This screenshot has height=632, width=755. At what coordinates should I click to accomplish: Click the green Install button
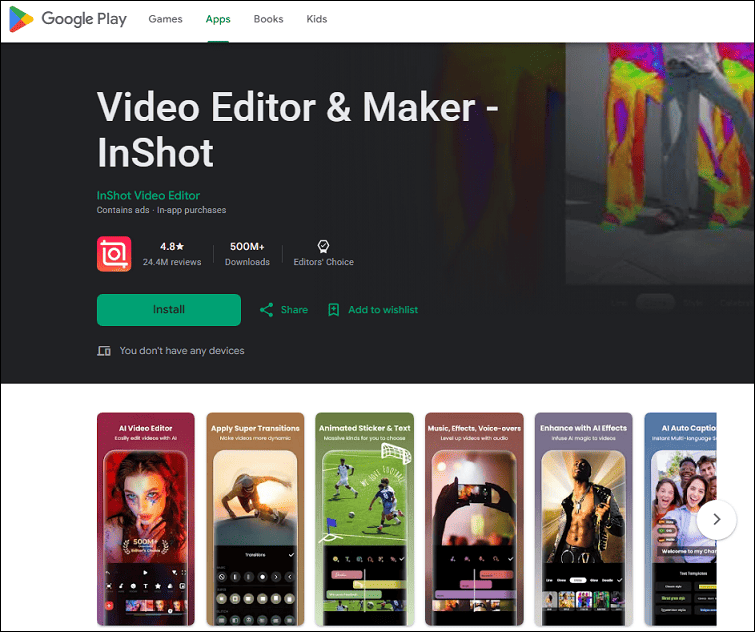pos(169,310)
